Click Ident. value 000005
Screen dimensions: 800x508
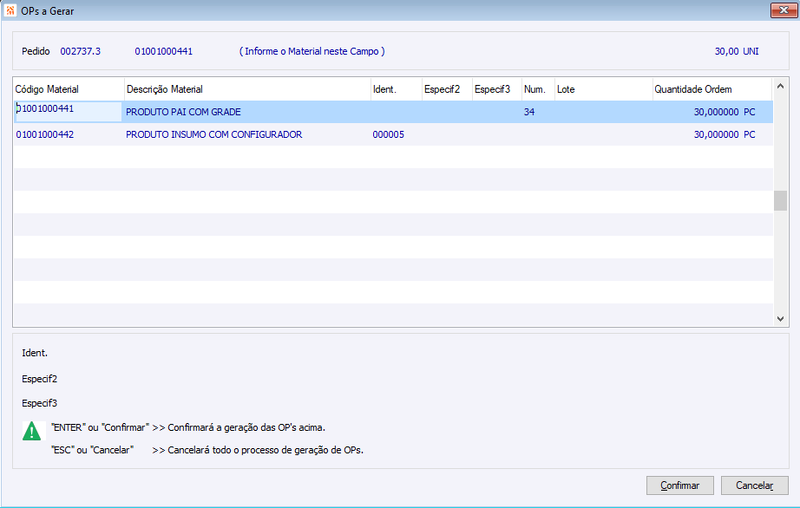388,135
